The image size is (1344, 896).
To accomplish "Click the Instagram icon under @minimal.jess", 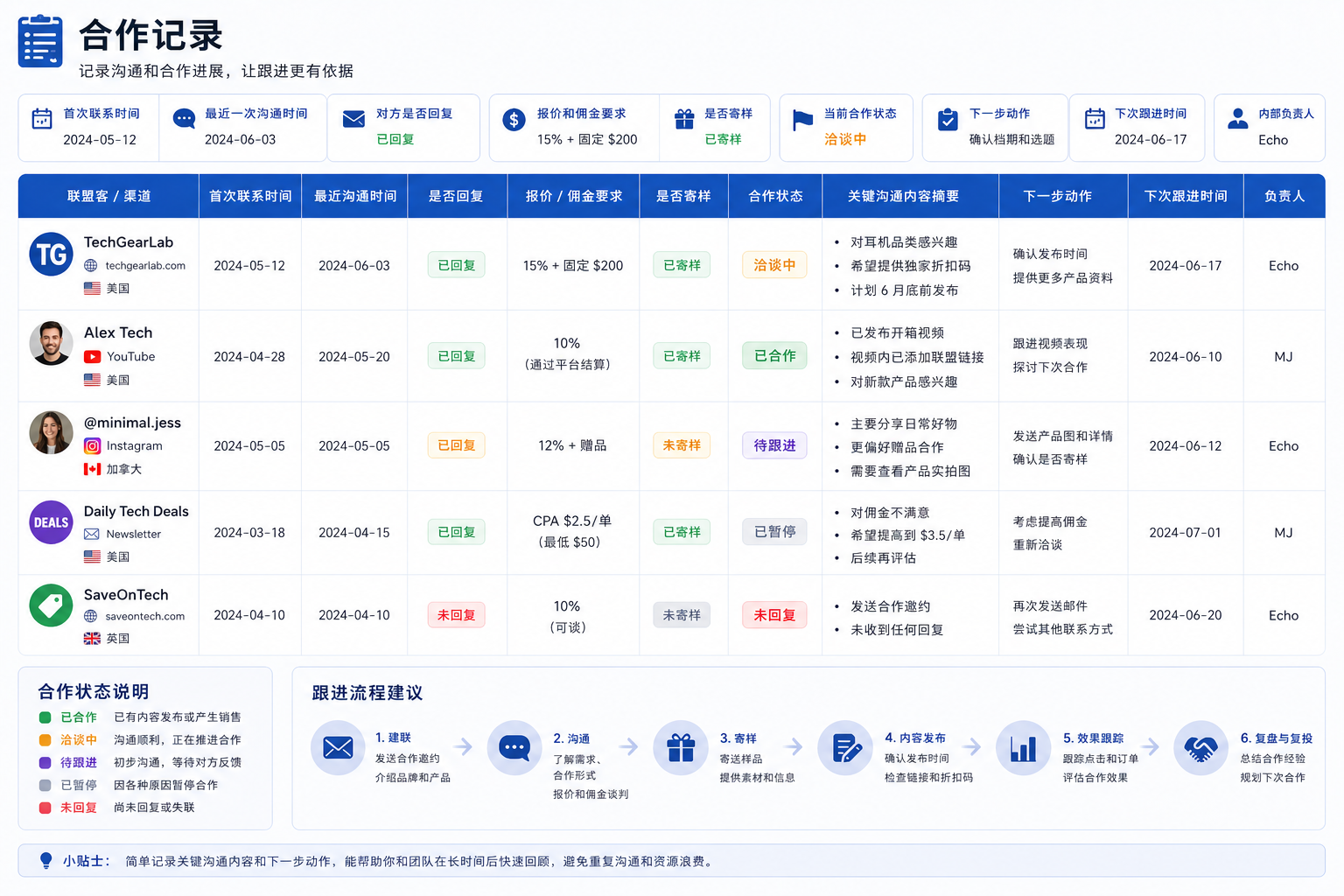I will point(92,446).
